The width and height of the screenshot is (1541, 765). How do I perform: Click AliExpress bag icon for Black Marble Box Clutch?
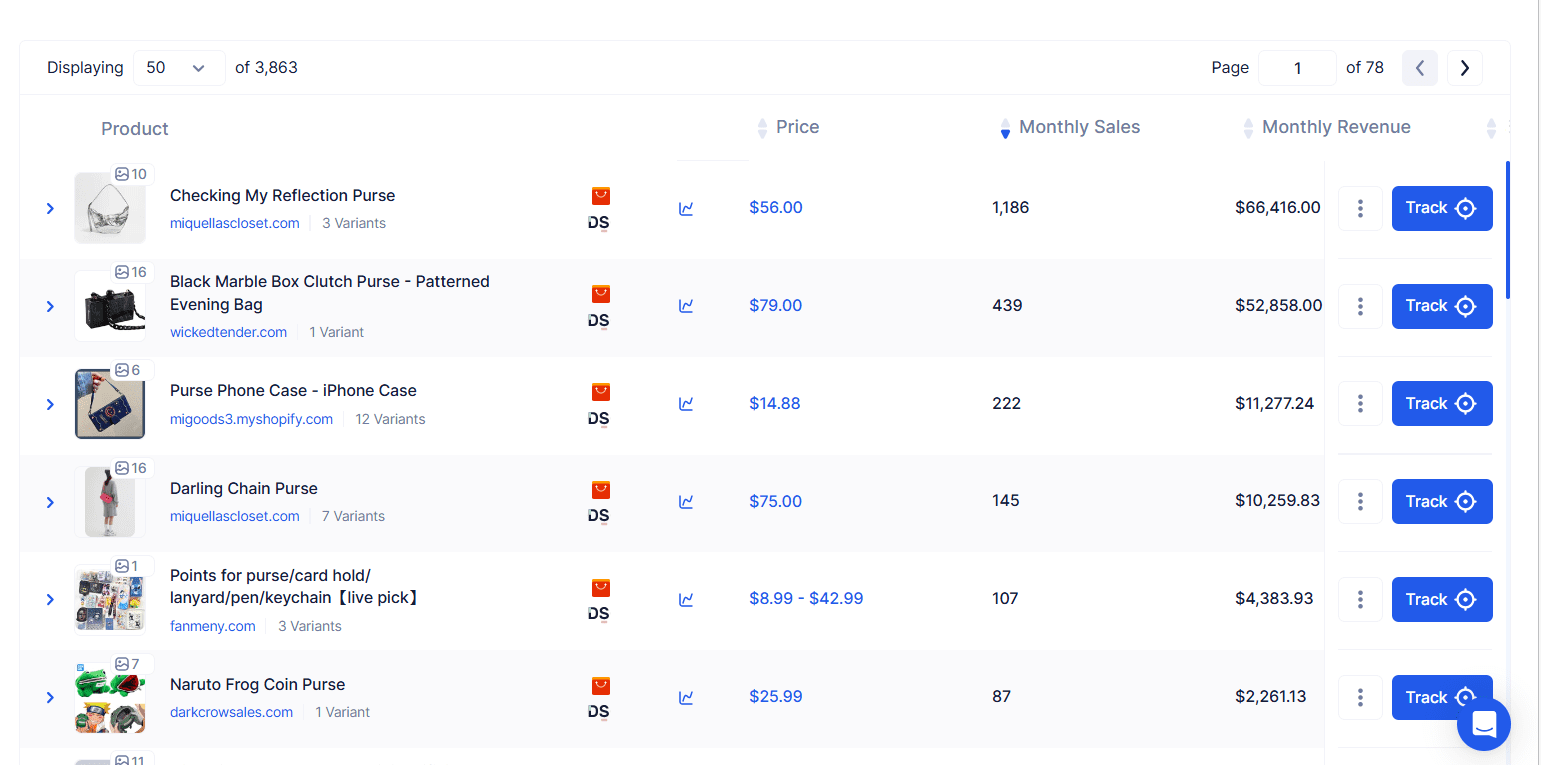(600, 294)
